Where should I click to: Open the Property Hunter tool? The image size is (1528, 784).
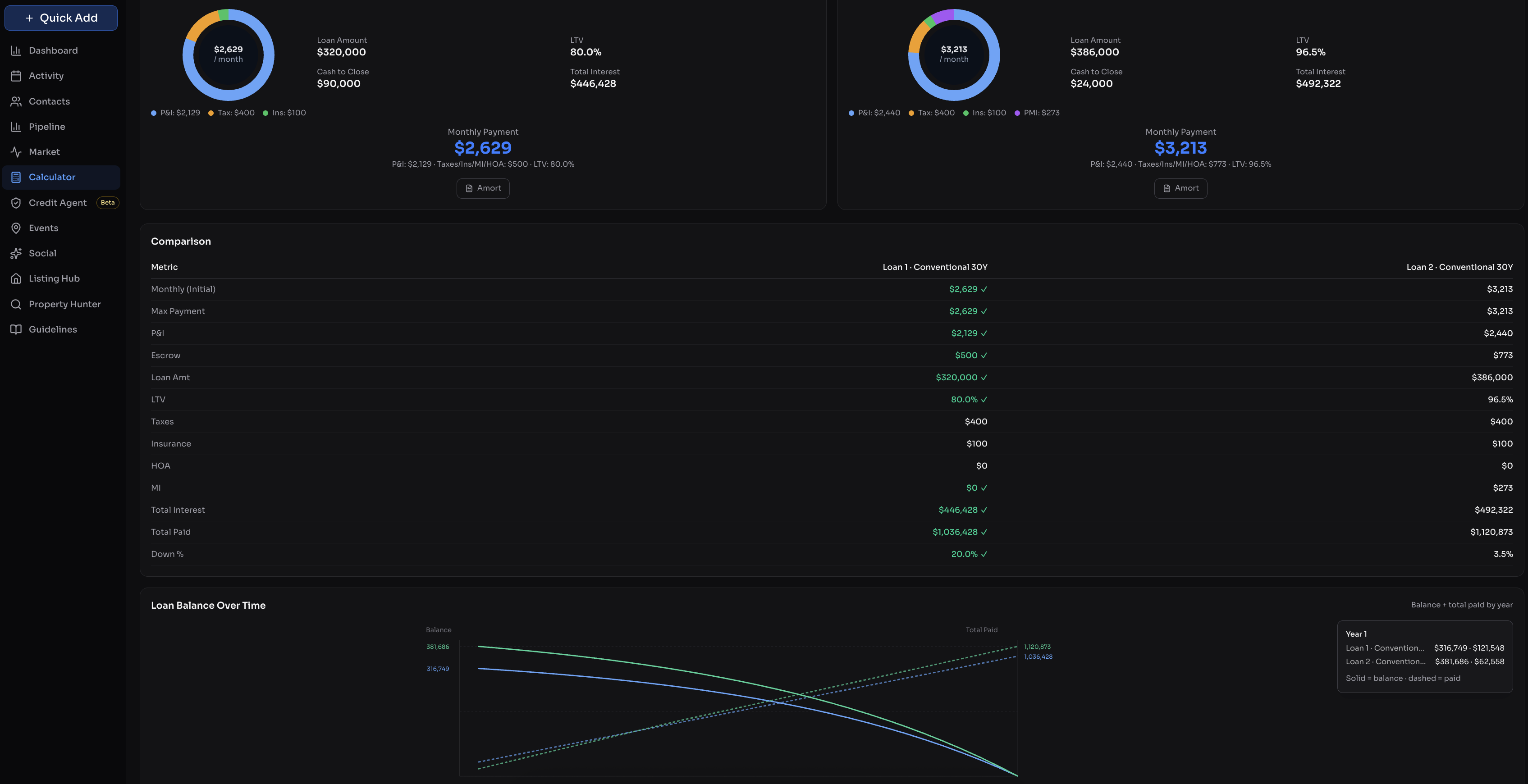coord(64,304)
